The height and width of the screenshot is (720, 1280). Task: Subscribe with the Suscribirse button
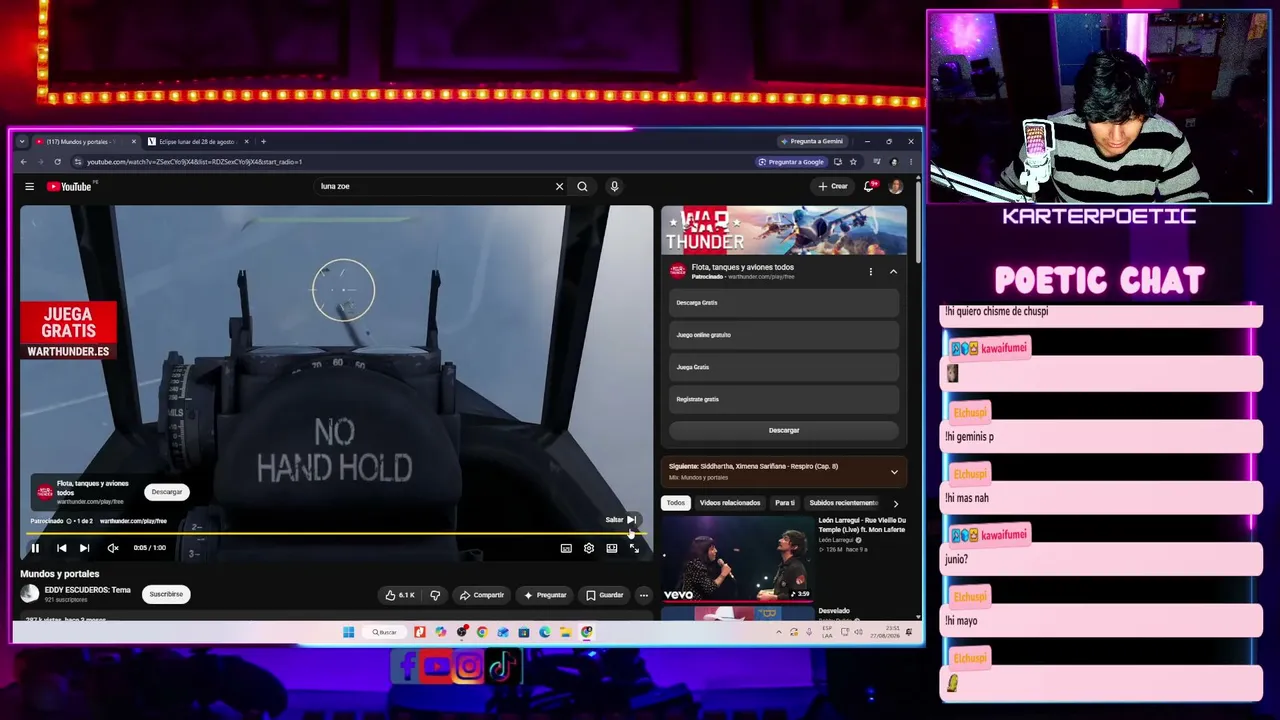coord(166,594)
